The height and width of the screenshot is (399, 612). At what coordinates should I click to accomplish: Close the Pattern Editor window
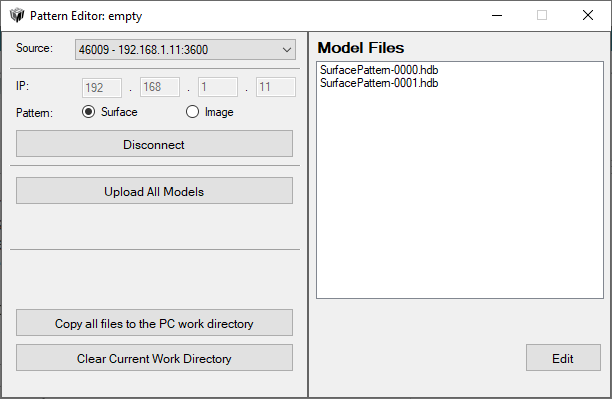588,16
